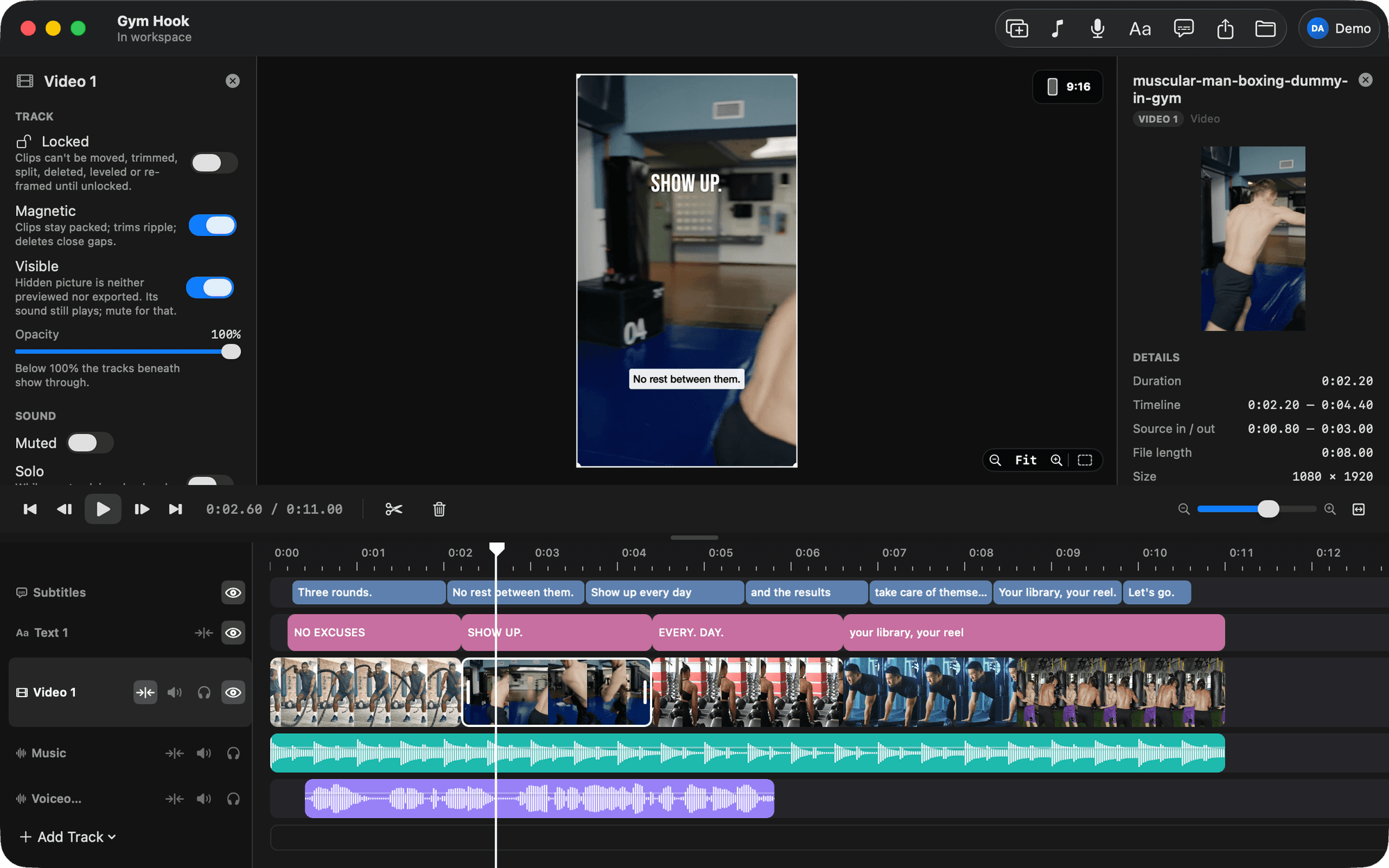Click the fit timeline to window icon
This screenshot has width=1389, height=868.
[1359, 509]
